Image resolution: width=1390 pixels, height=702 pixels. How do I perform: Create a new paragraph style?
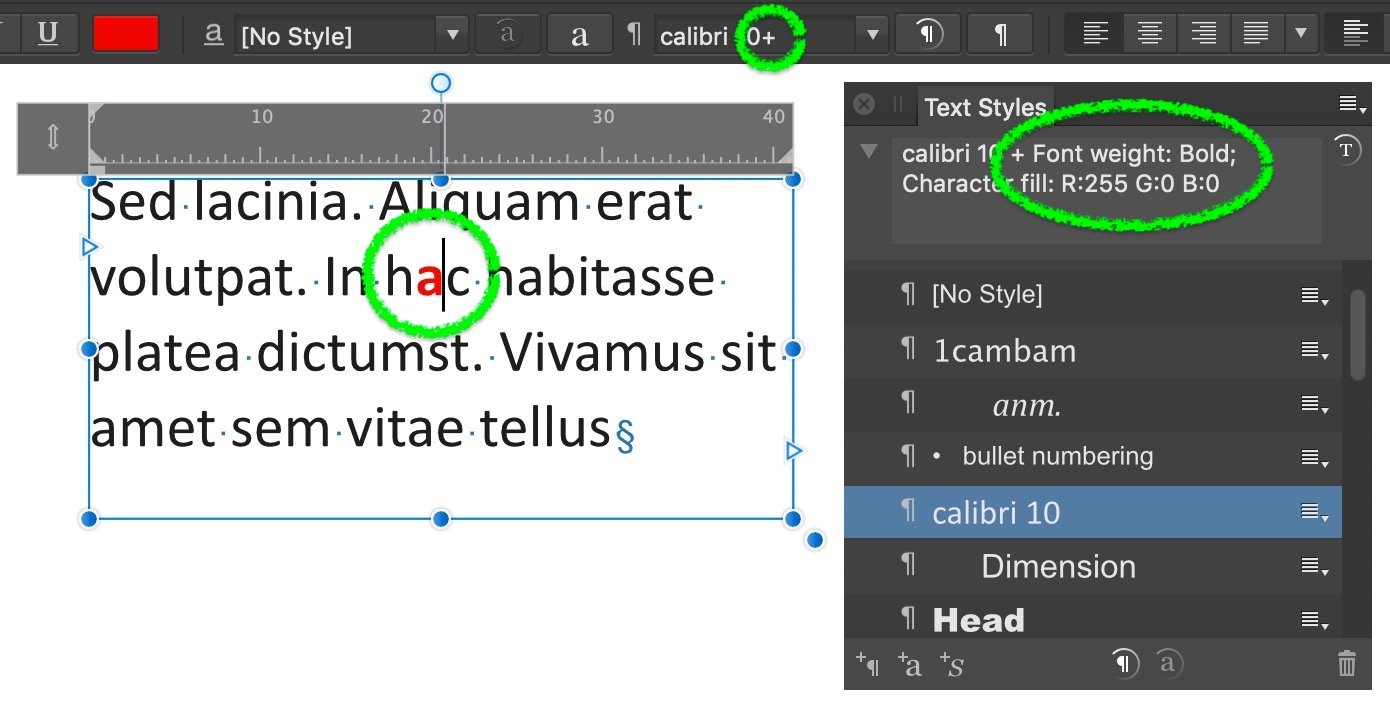click(868, 663)
